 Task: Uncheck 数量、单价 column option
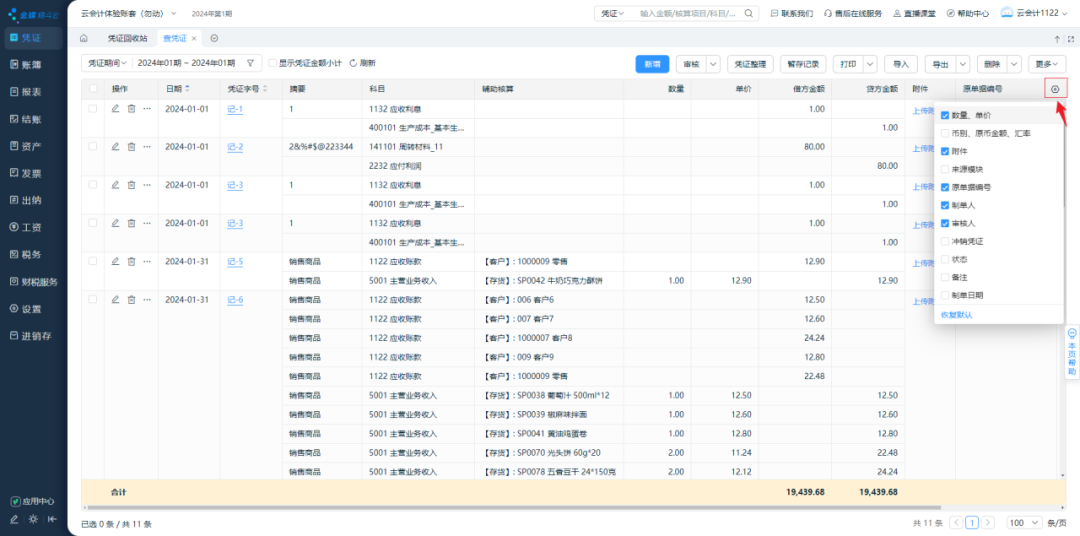pyautogui.click(x=945, y=115)
